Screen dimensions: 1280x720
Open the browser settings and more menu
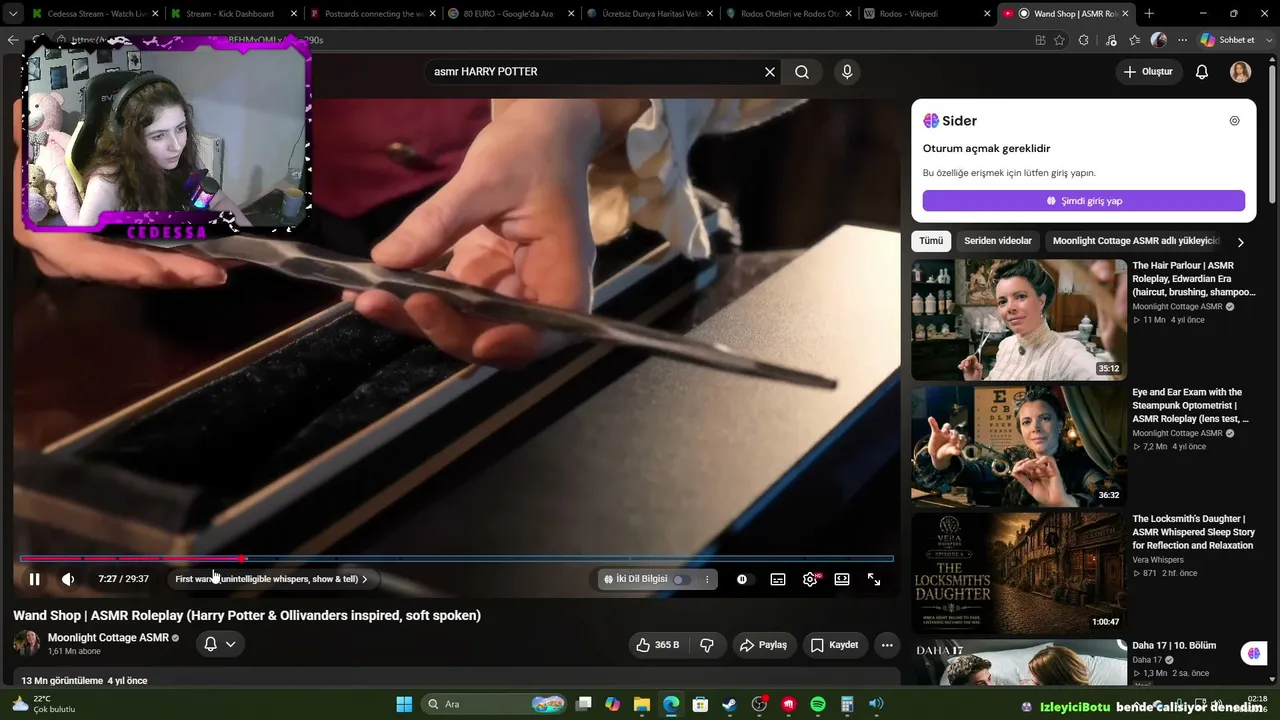(x=1183, y=40)
